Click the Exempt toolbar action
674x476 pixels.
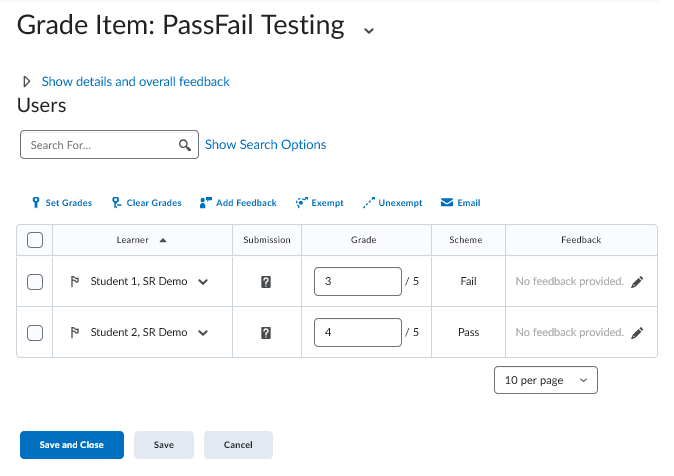pos(320,203)
